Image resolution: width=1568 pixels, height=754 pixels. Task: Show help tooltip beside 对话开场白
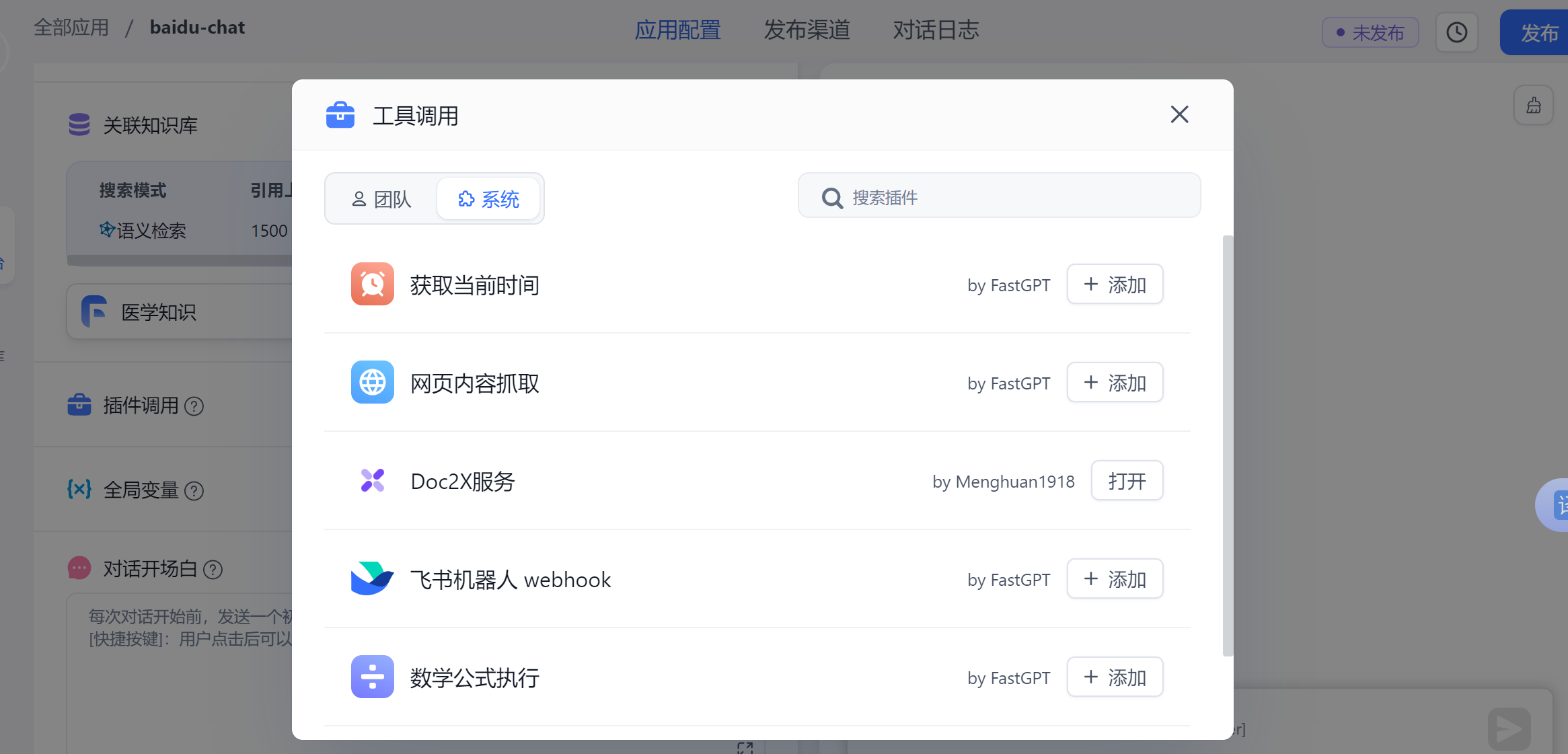pyautogui.click(x=213, y=570)
